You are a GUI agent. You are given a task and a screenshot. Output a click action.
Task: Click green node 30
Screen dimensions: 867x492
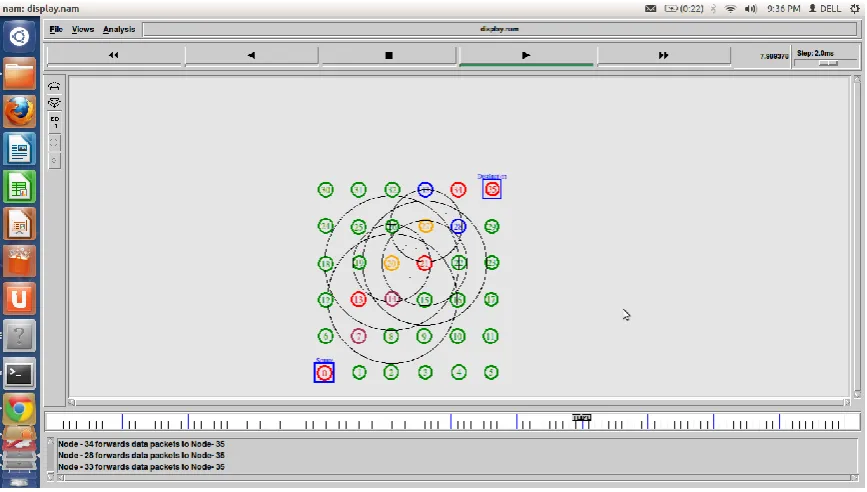[326, 190]
